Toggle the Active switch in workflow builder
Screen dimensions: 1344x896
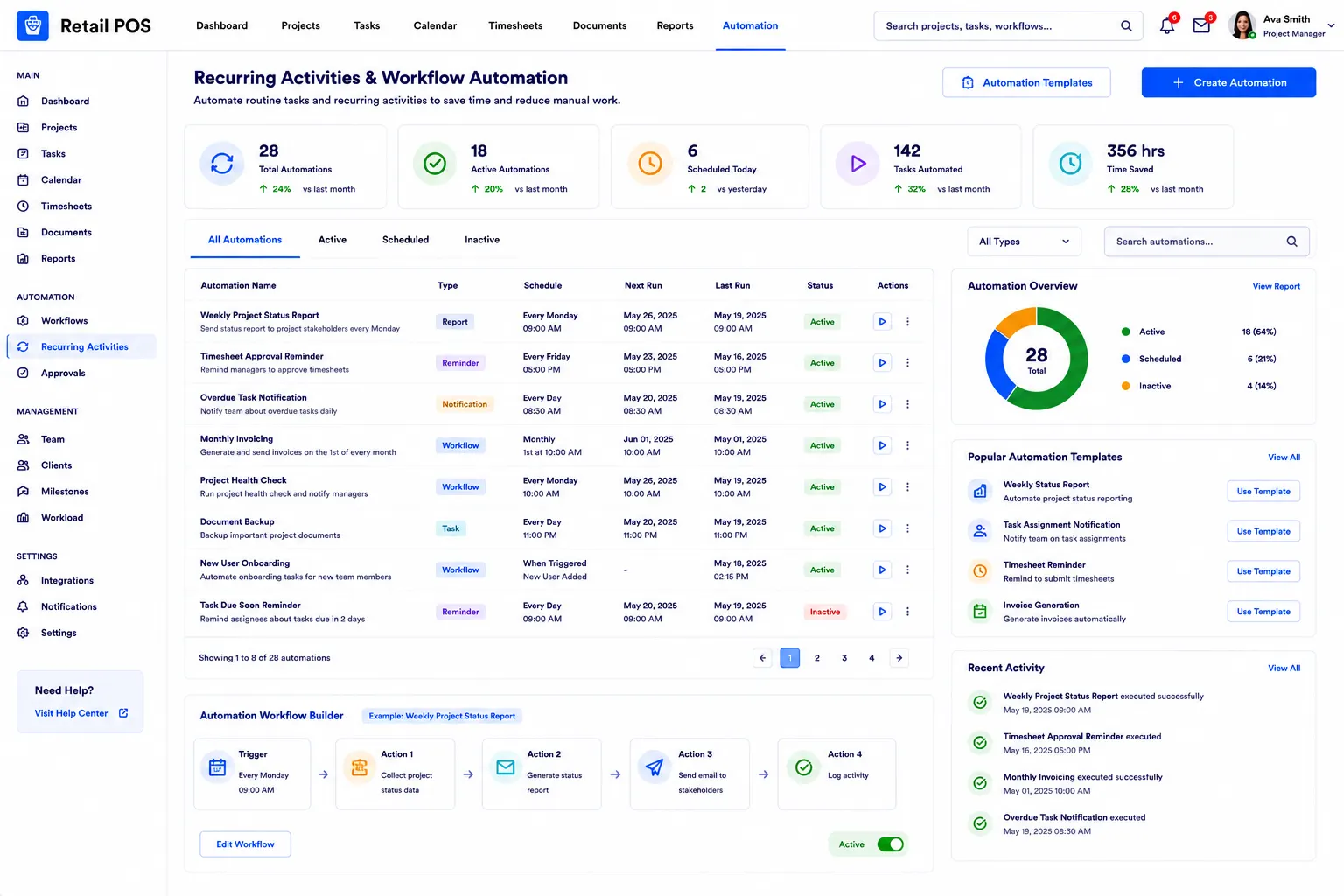[x=891, y=844]
